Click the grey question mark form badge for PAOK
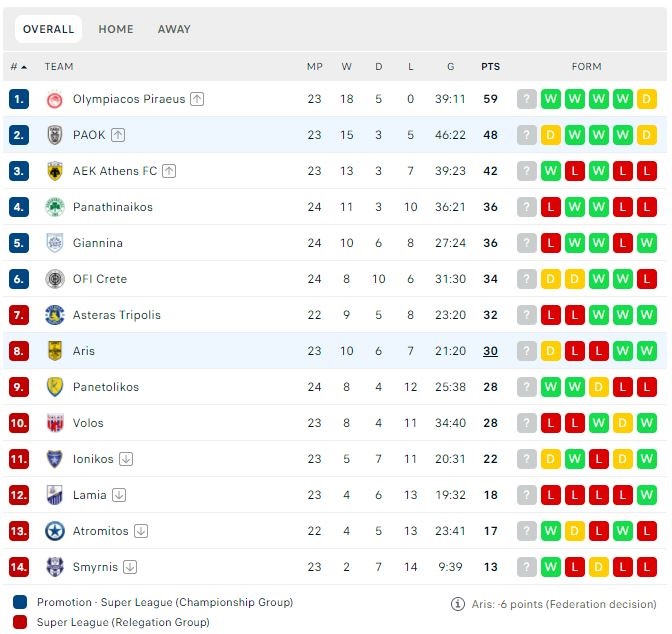This screenshot has width=672, height=634. pyautogui.click(x=527, y=135)
